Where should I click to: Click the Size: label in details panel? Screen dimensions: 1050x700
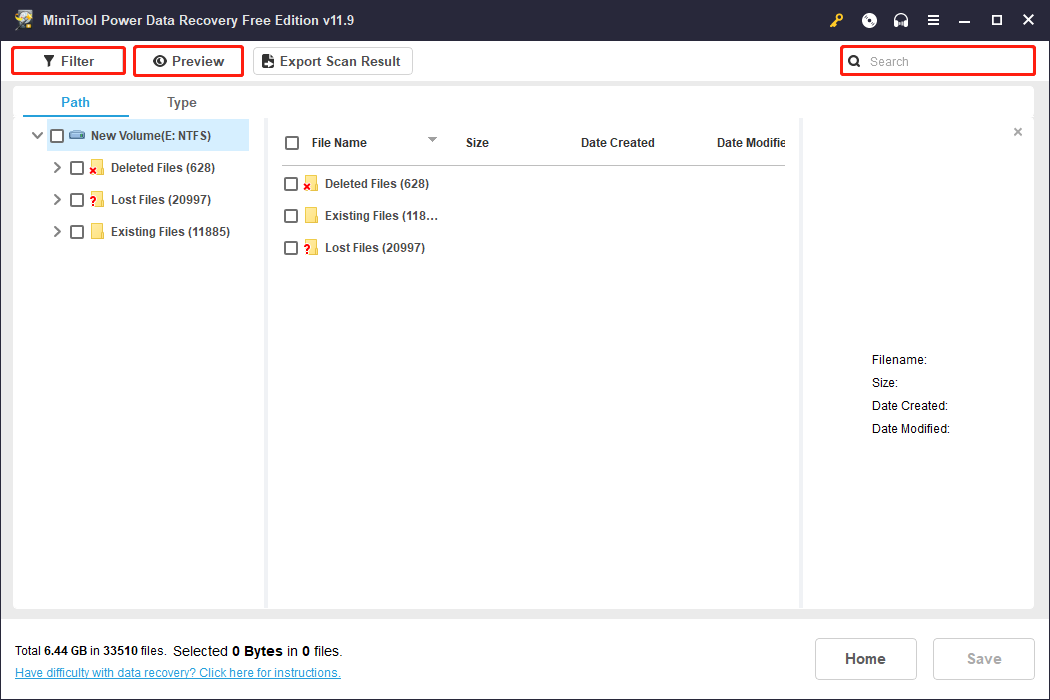885,382
